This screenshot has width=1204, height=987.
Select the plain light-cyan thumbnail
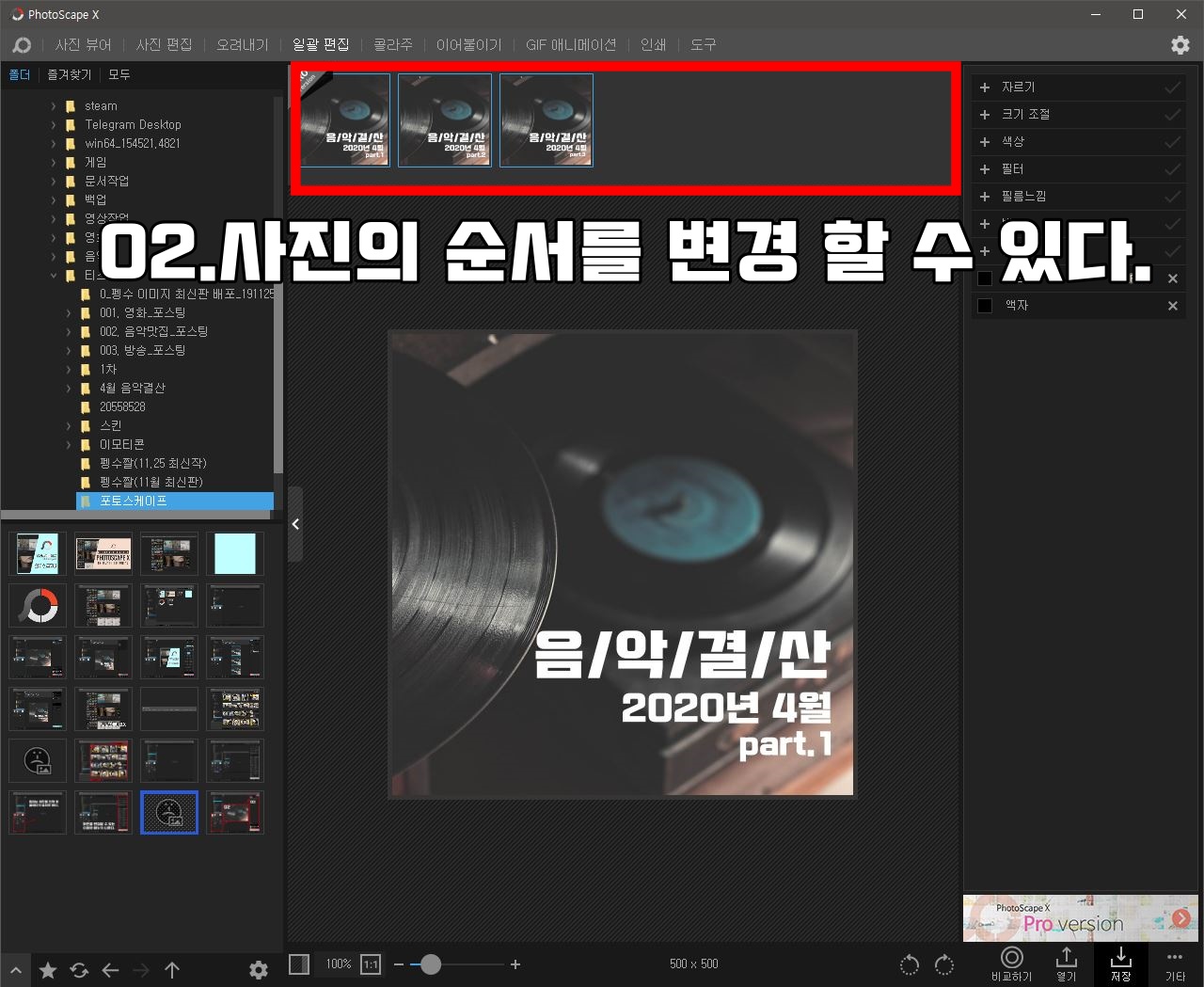pos(235,554)
